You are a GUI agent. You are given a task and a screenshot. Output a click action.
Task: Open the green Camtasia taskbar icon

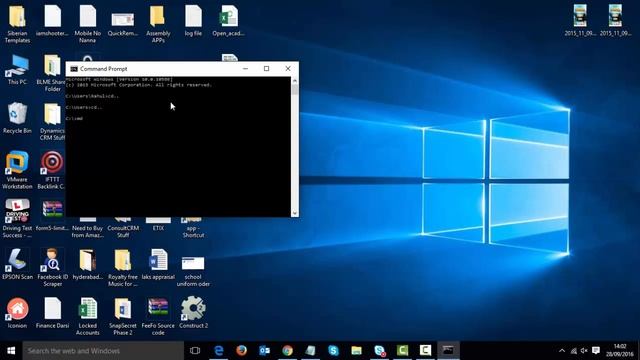pyautogui.click(x=402, y=350)
